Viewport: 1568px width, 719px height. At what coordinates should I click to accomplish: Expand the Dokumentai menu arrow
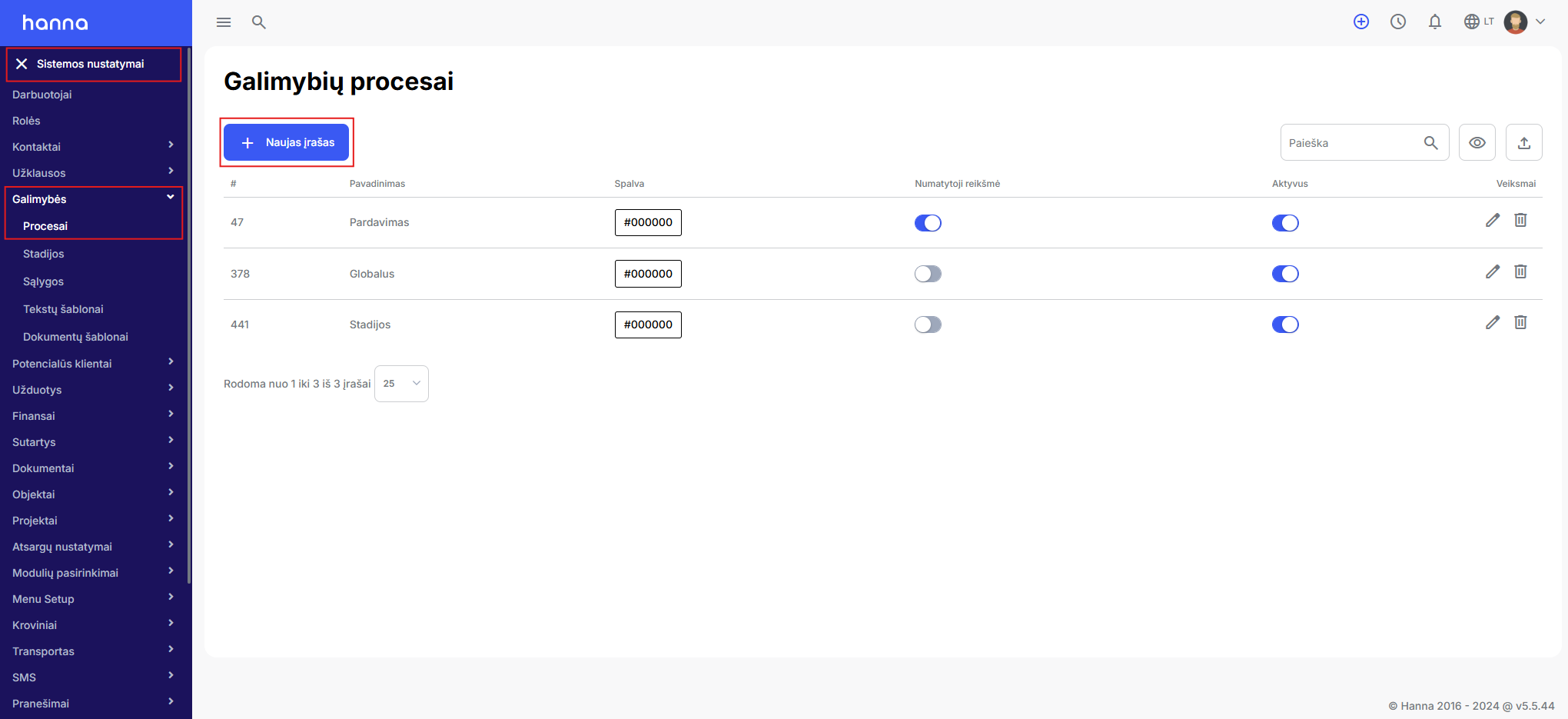click(x=171, y=467)
